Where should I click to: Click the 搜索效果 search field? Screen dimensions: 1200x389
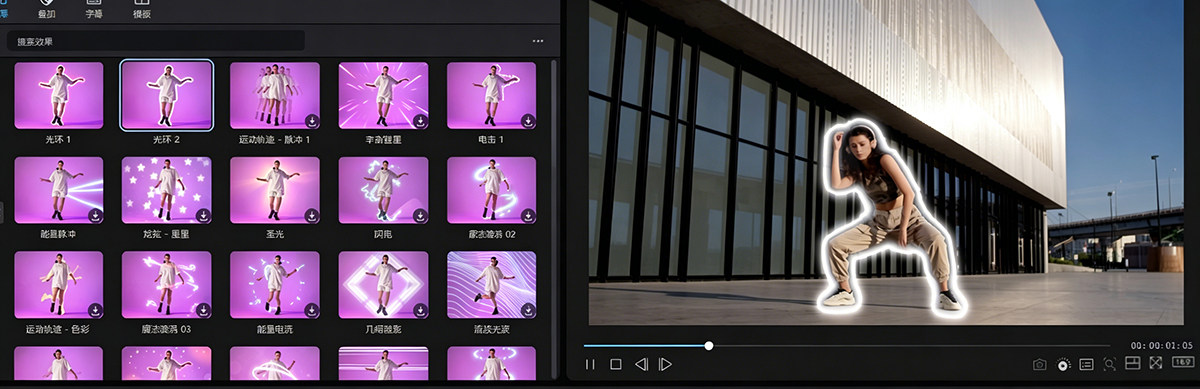click(155, 41)
